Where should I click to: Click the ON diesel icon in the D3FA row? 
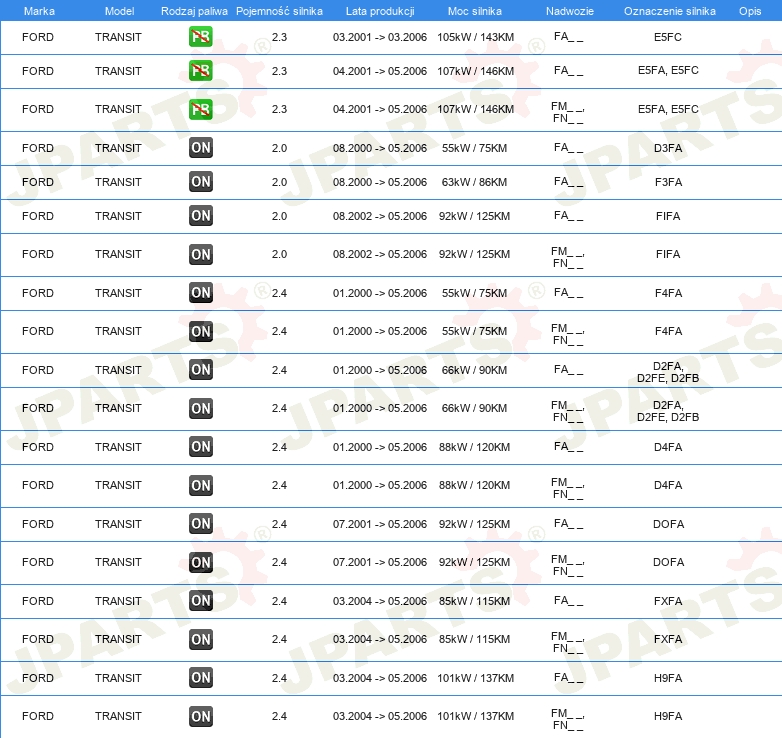pyautogui.click(x=200, y=148)
